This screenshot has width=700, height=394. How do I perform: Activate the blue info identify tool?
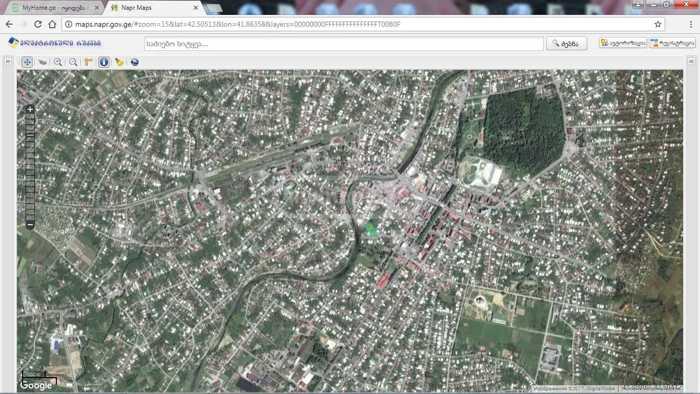104,62
